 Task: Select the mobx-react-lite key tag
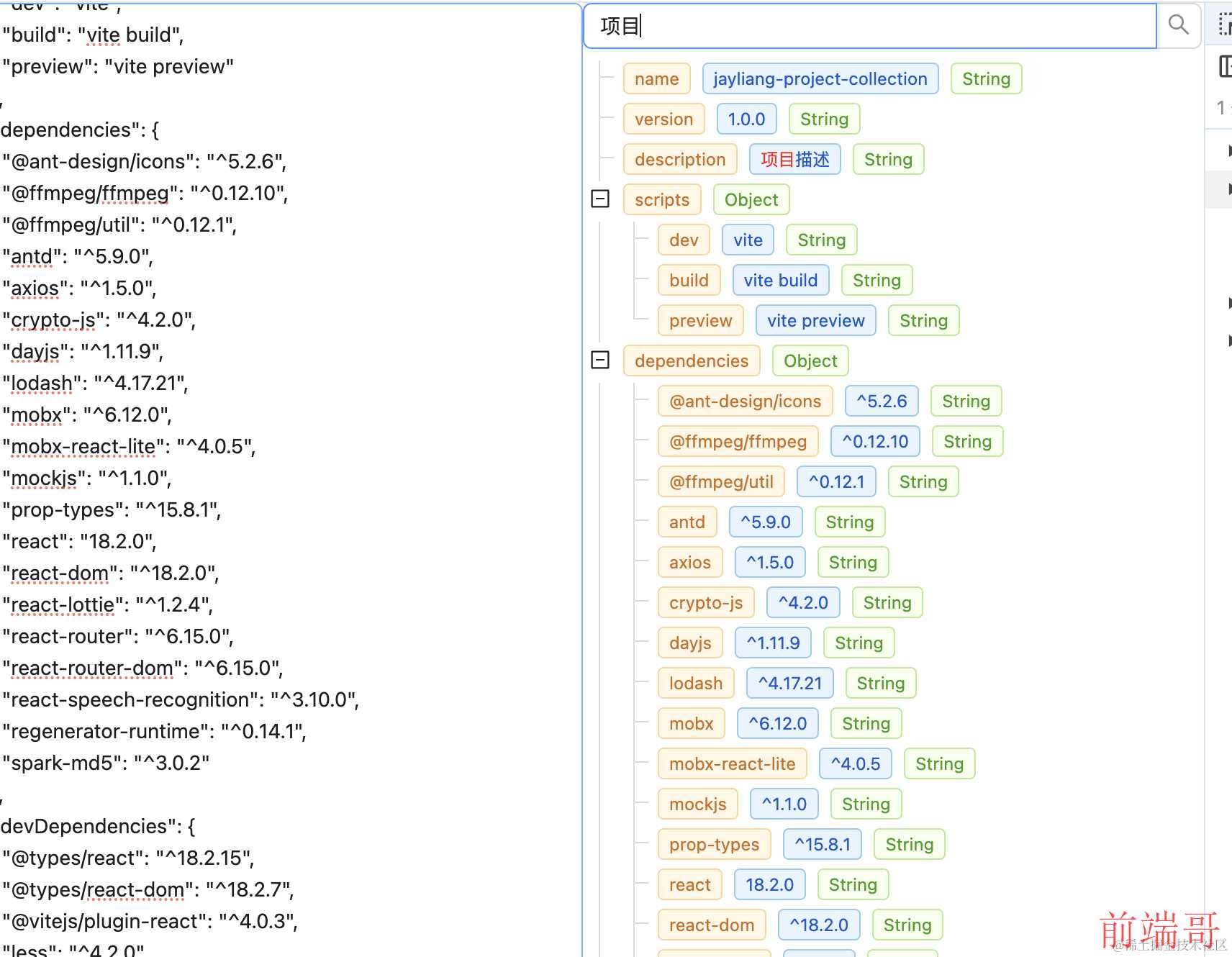tap(733, 763)
